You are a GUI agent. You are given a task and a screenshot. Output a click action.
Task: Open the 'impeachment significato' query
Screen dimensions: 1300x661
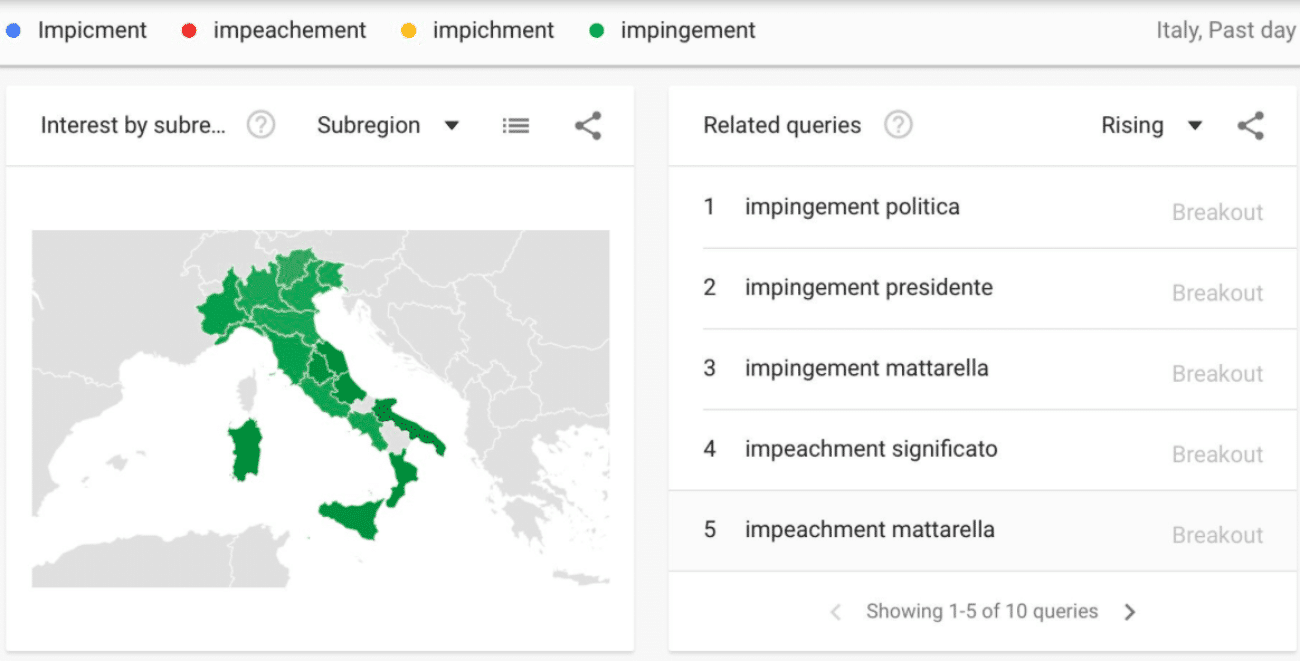[x=871, y=449]
